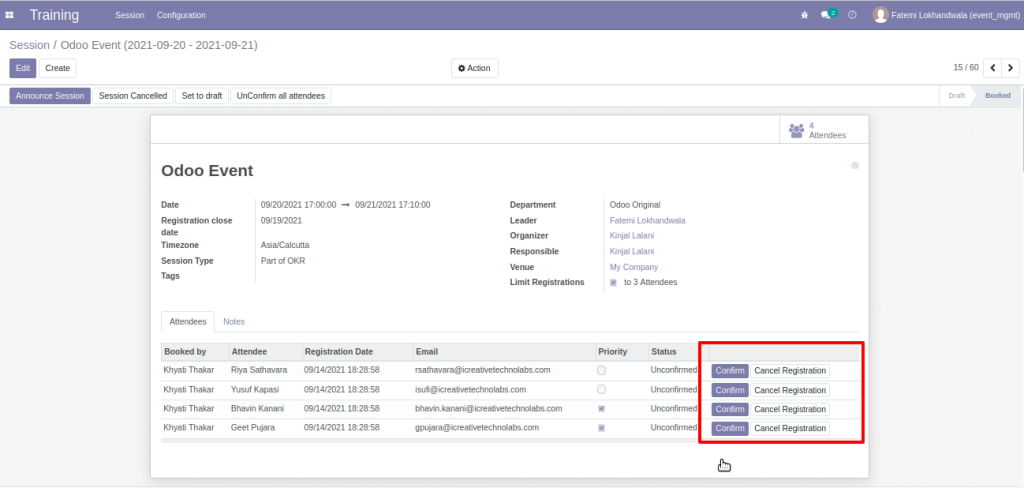Click the Odoo Event title heading
The width and height of the screenshot is (1024, 488).
(207, 171)
